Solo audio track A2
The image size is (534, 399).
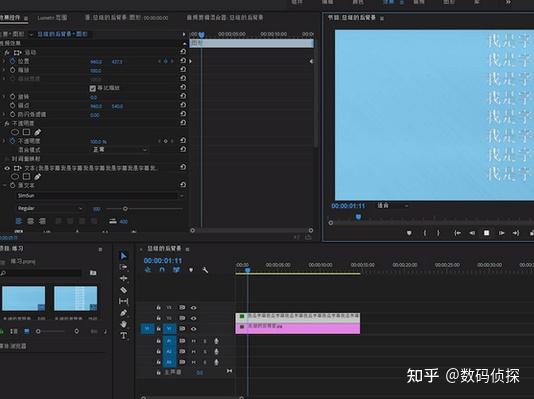(205, 351)
